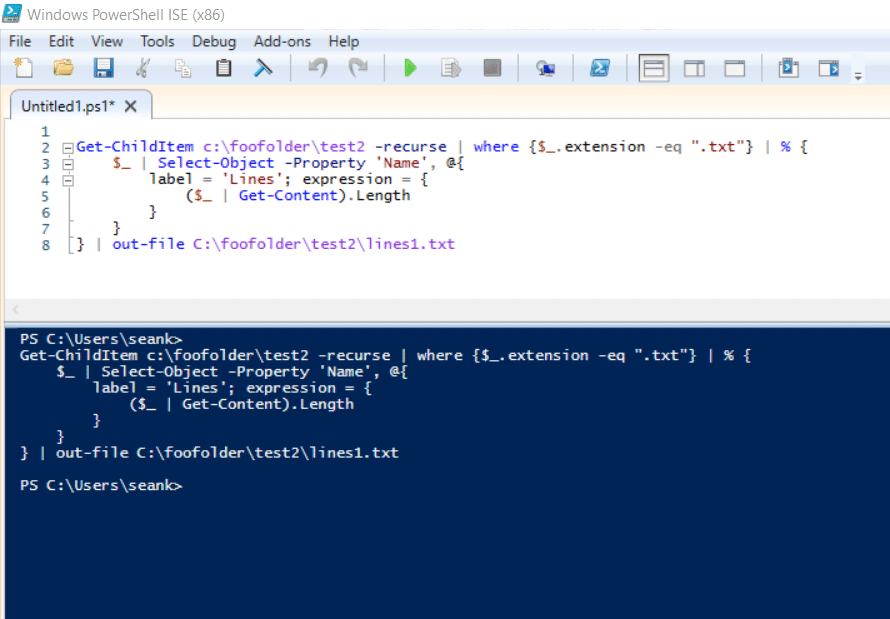Click Get-ChildItem in the console output

click(78, 355)
